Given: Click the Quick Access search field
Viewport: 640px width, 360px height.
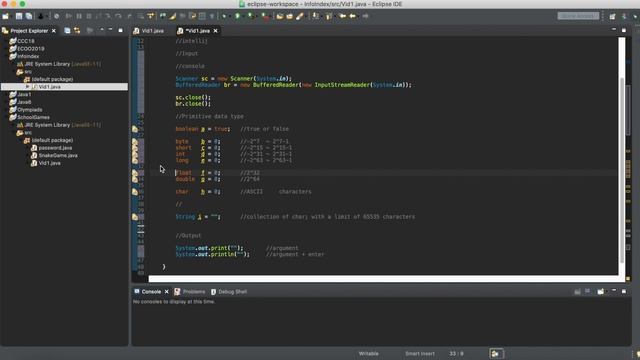Looking at the screenshot, I should click(x=578, y=16).
